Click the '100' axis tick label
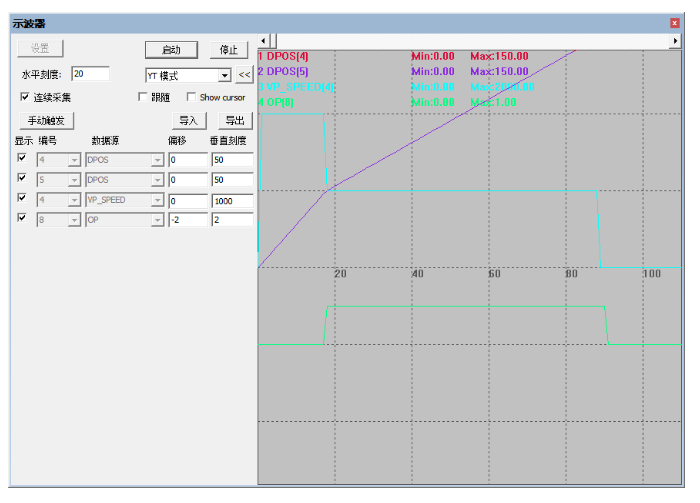700x503 pixels. click(x=651, y=273)
